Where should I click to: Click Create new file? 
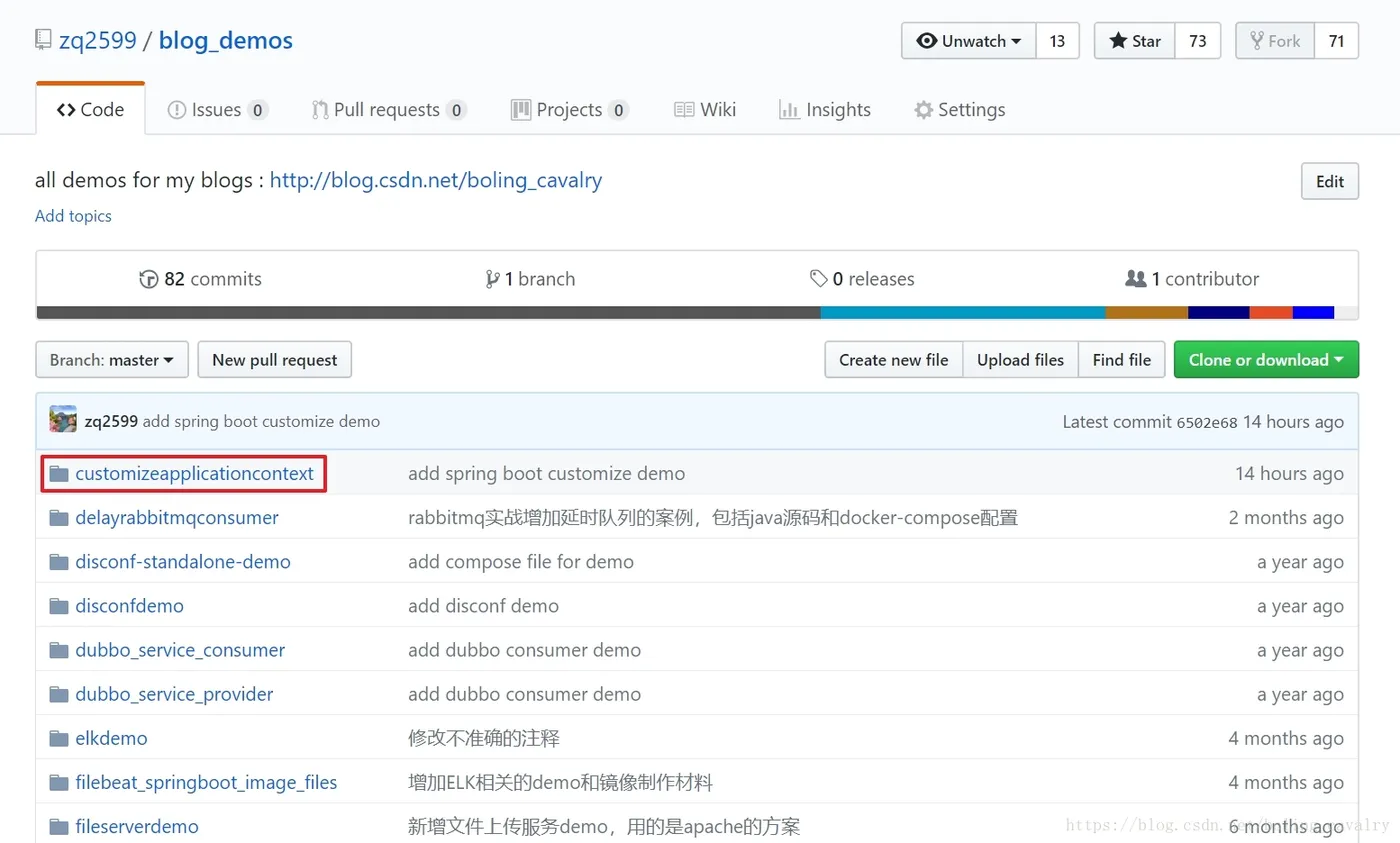(894, 360)
